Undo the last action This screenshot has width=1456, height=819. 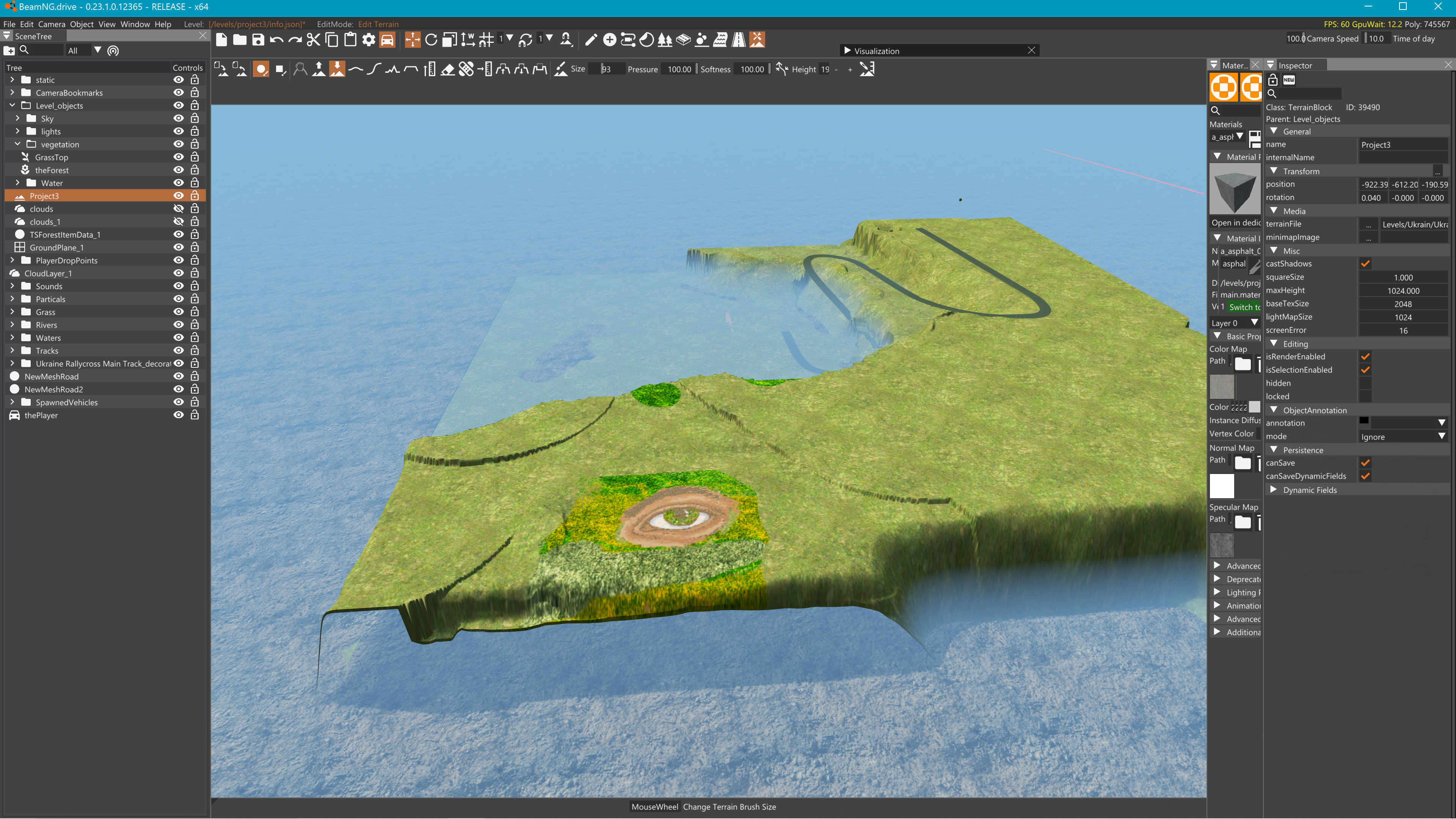[x=276, y=39]
